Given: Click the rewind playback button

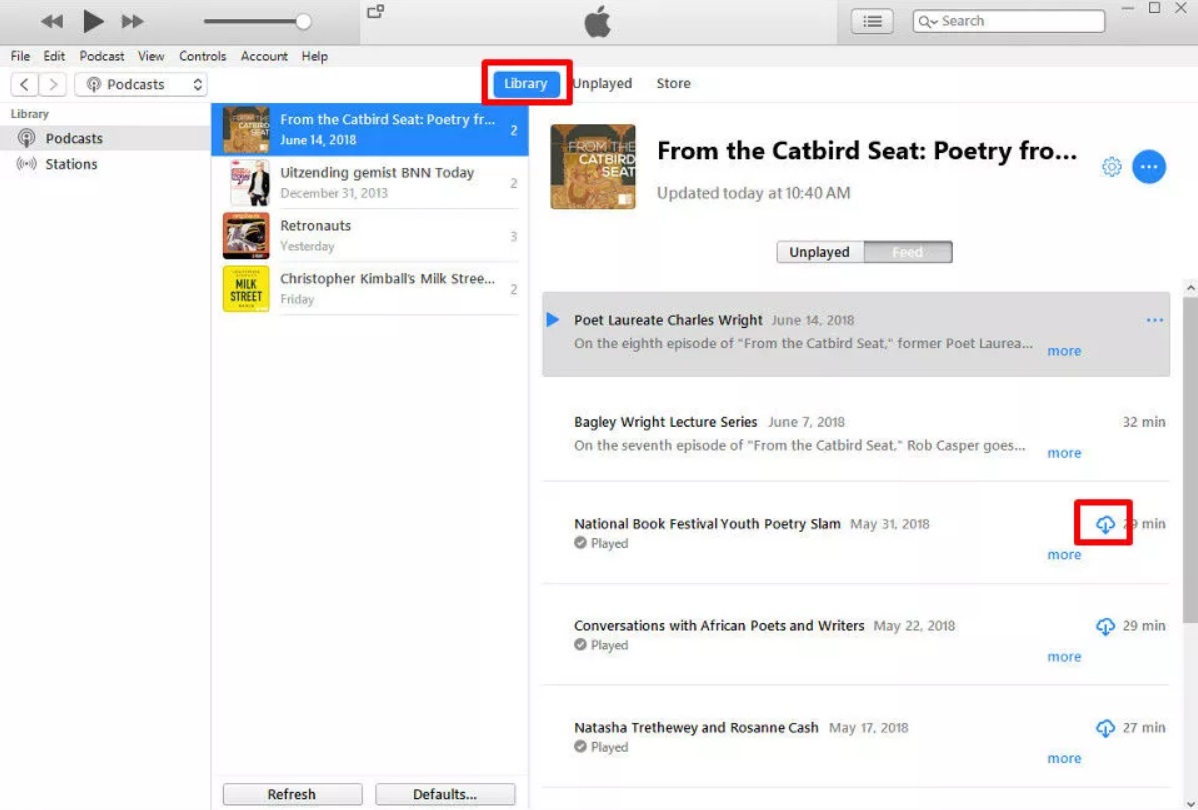Looking at the screenshot, I should pyautogui.click(x=52, y=21).
